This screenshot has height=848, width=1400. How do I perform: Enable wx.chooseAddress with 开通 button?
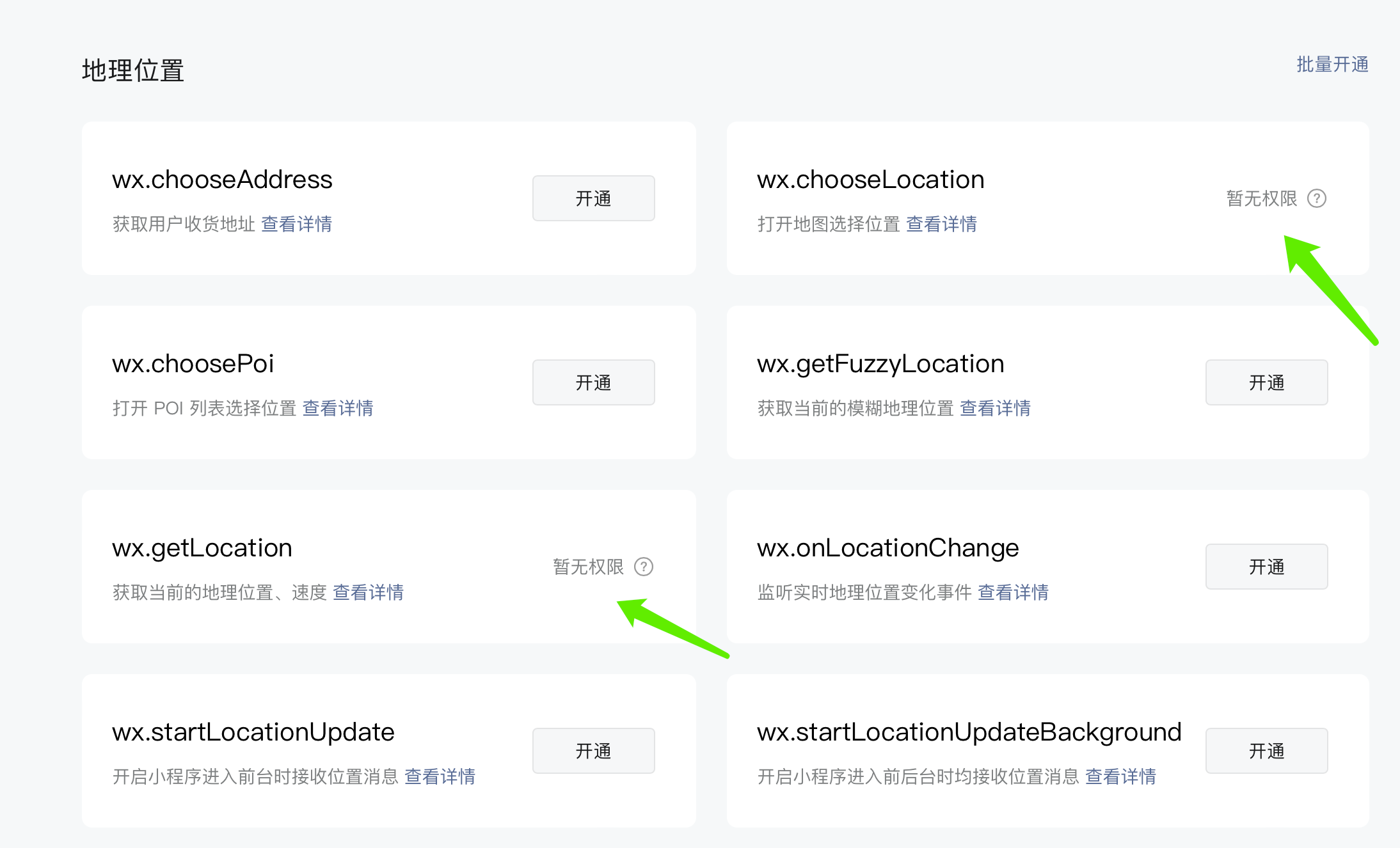pyautogui.click(x=593, y=198)
